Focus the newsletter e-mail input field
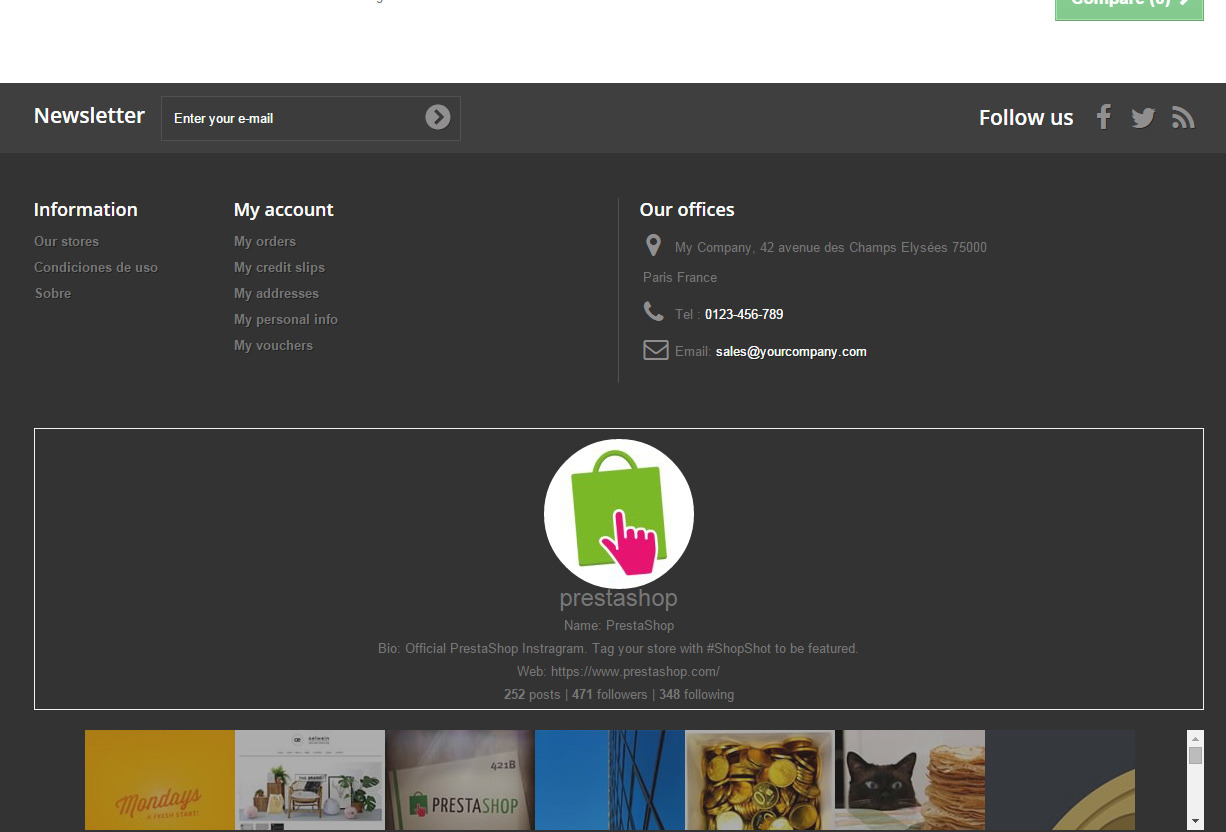Viewport: 1226px width, 832px height. (x=311, y=118)
